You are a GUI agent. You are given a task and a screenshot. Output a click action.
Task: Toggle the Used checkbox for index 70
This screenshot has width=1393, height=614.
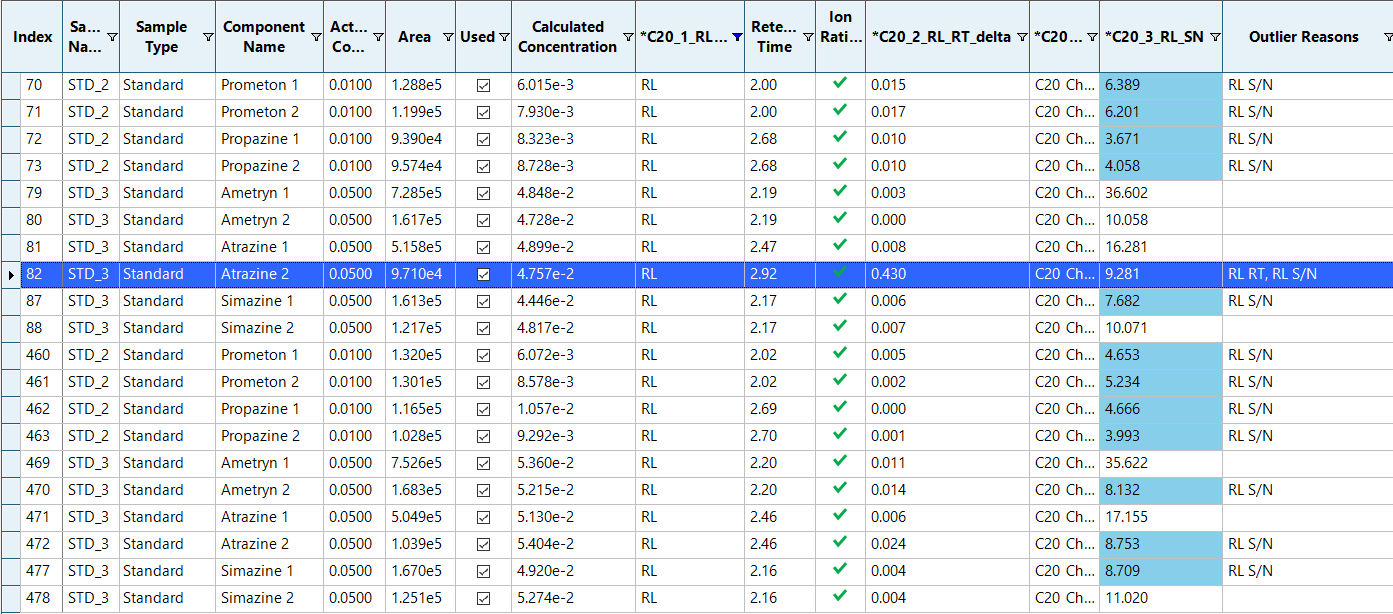(x=484, y=85)
